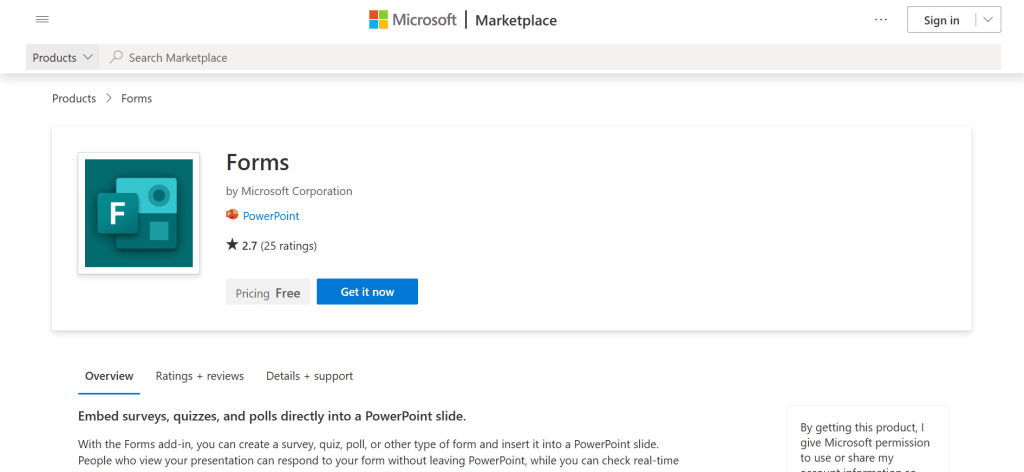The width and height of the screenshot is (1024, 472).
Task: Switch to the Ratings + reviews tab
Action: [200, 376]
